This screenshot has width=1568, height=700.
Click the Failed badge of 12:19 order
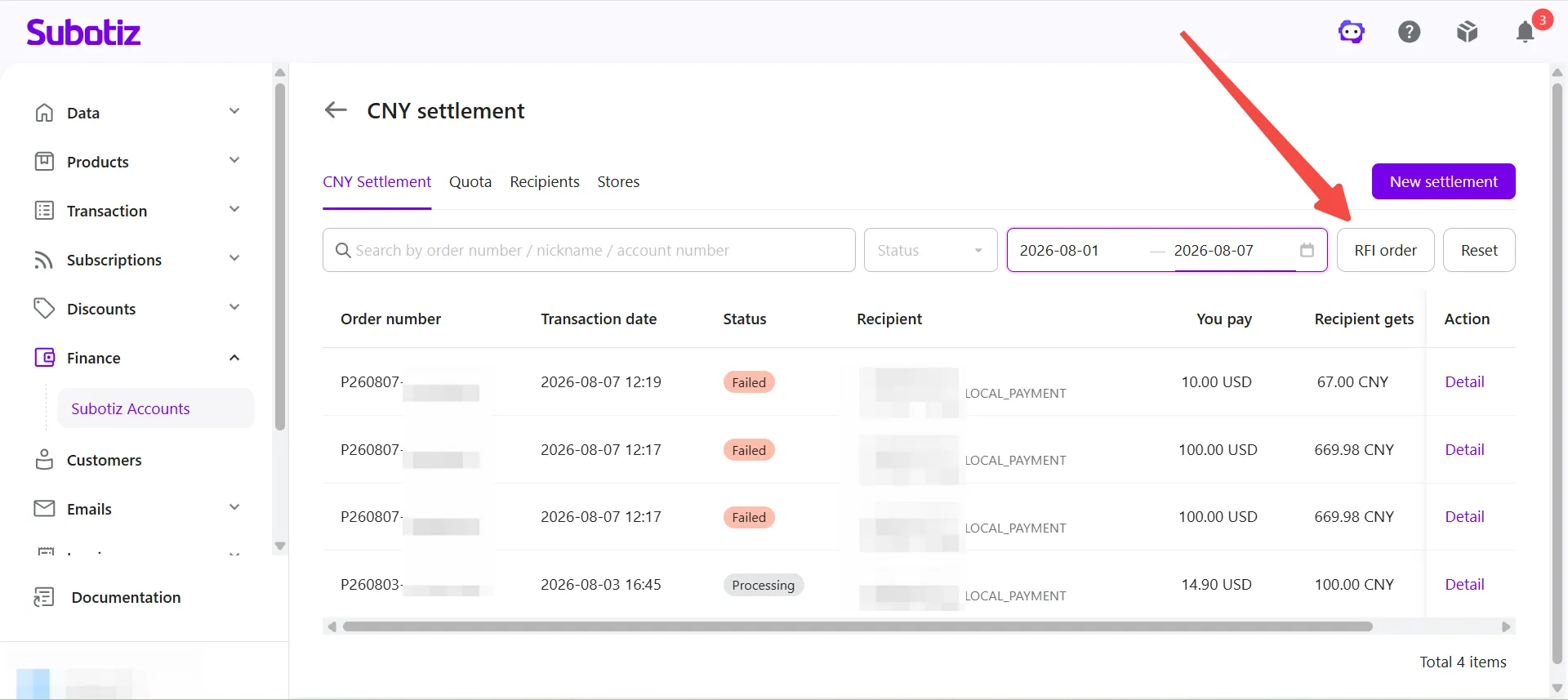749,382
